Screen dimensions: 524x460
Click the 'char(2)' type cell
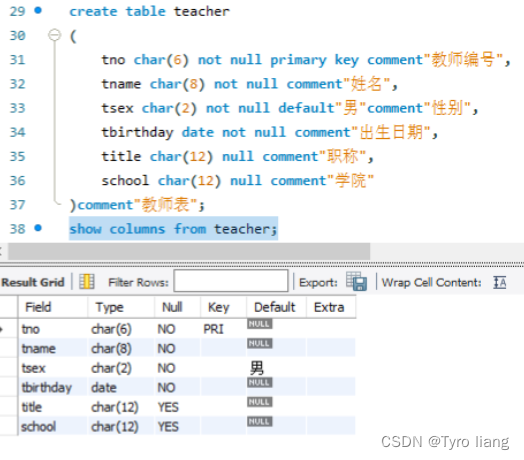121,368
